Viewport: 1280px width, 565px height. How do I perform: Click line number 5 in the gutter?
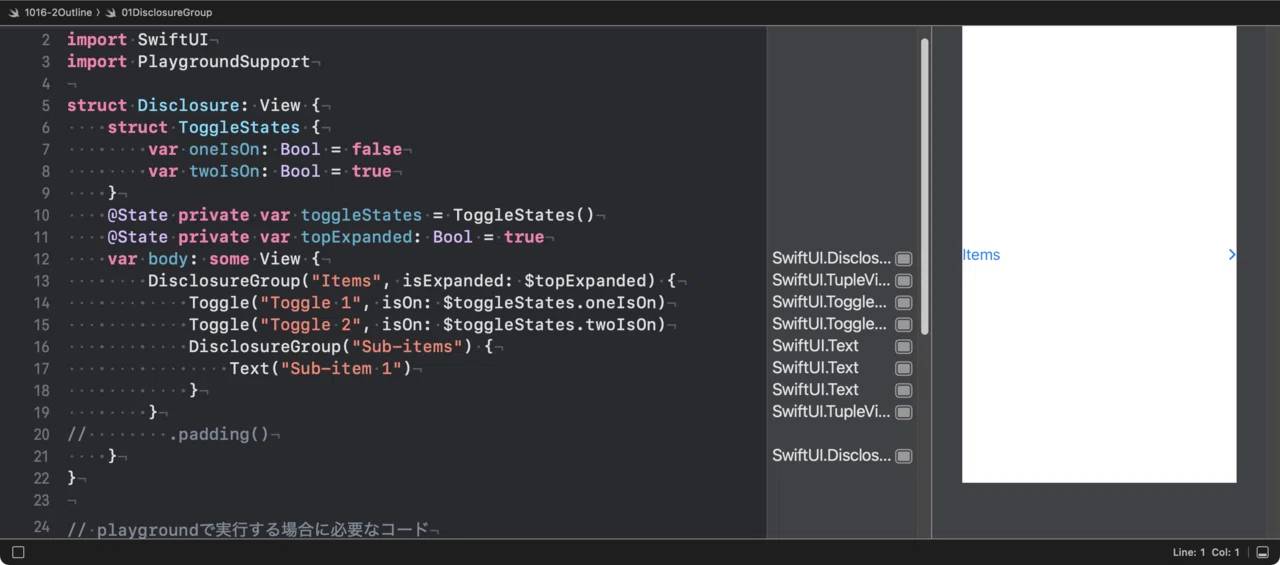coord(46,105)
